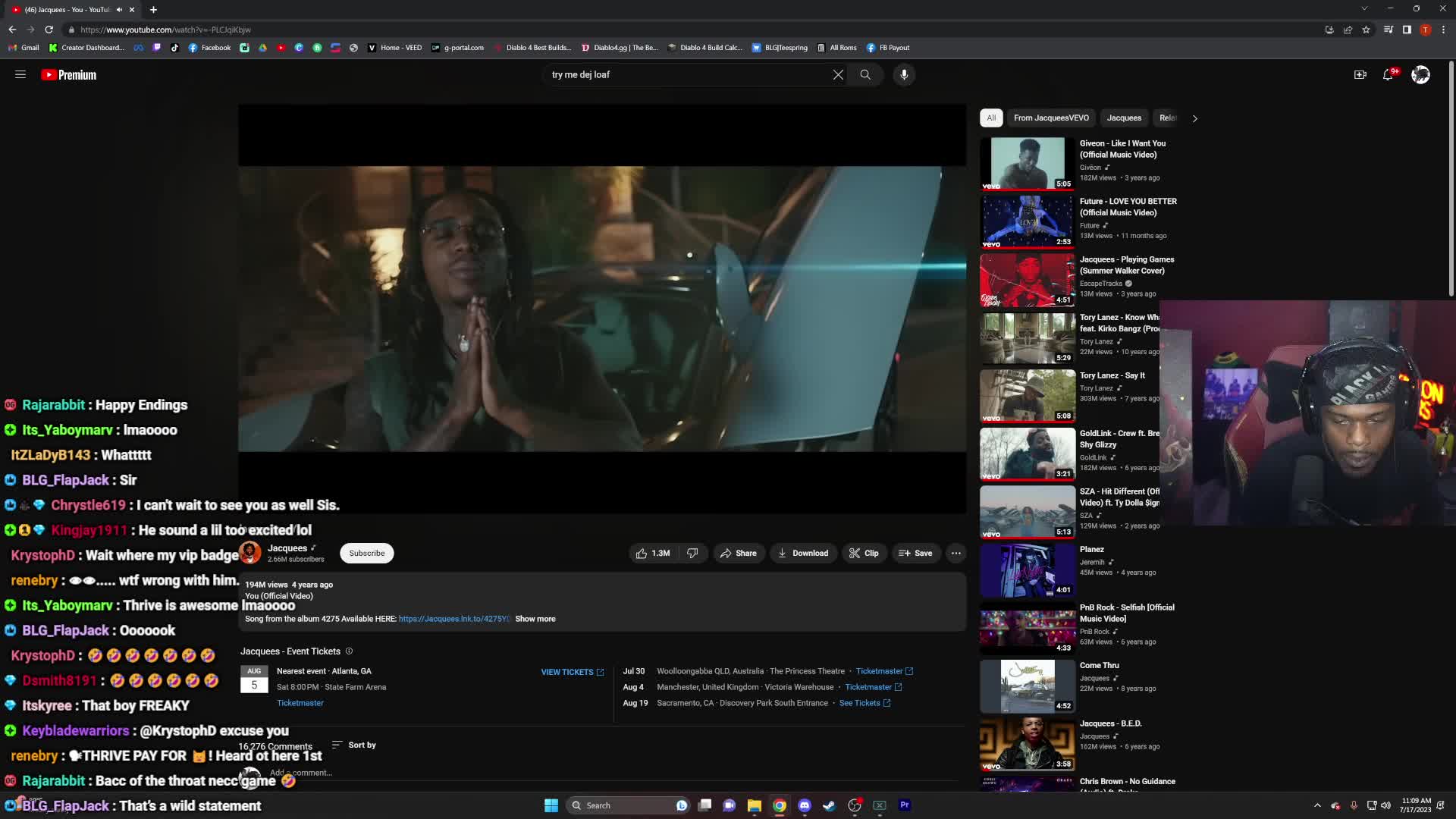Open Steam from the Windows taskbar

[x=830, y=805]
